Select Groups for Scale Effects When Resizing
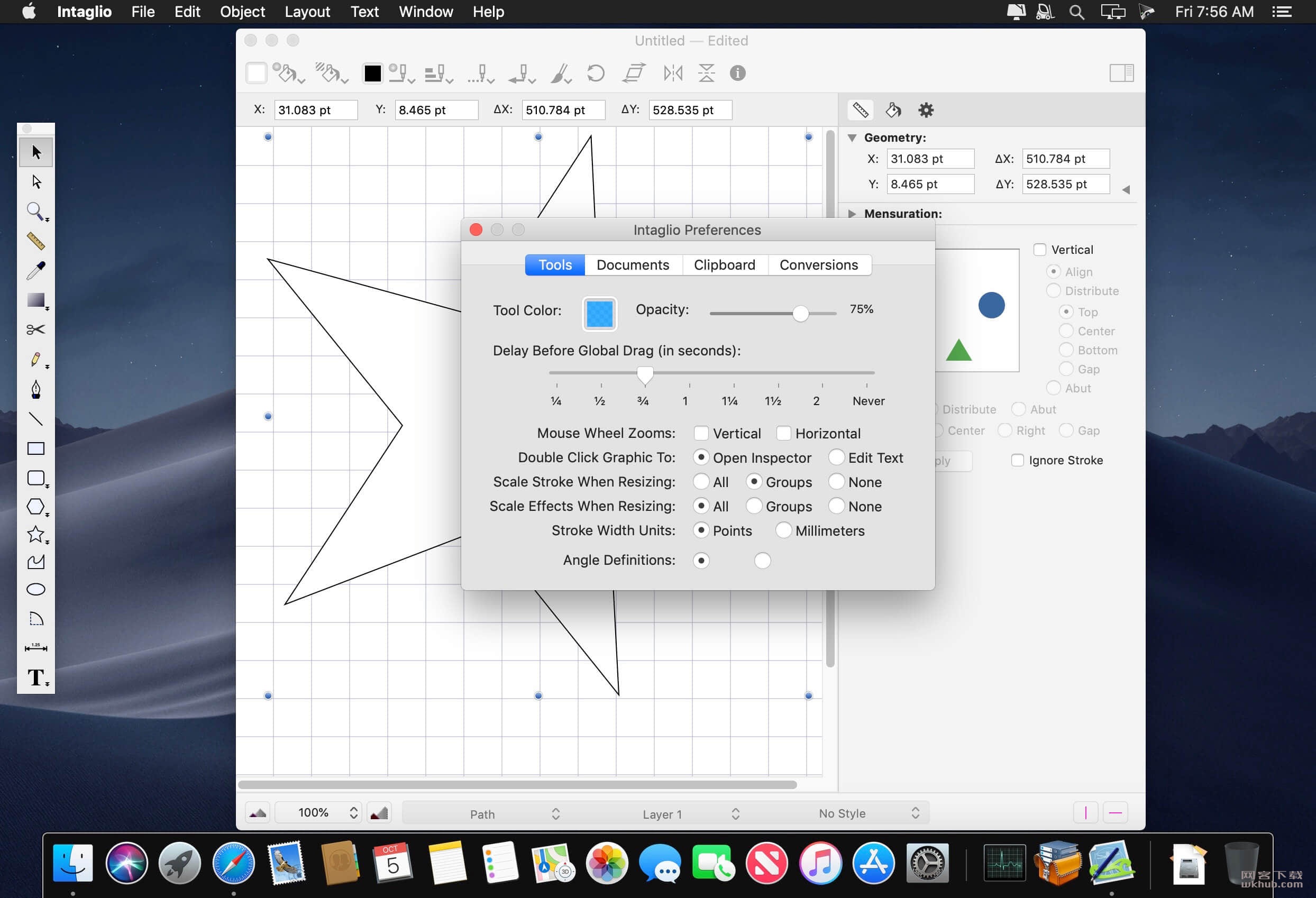 (x=754, y=506)
